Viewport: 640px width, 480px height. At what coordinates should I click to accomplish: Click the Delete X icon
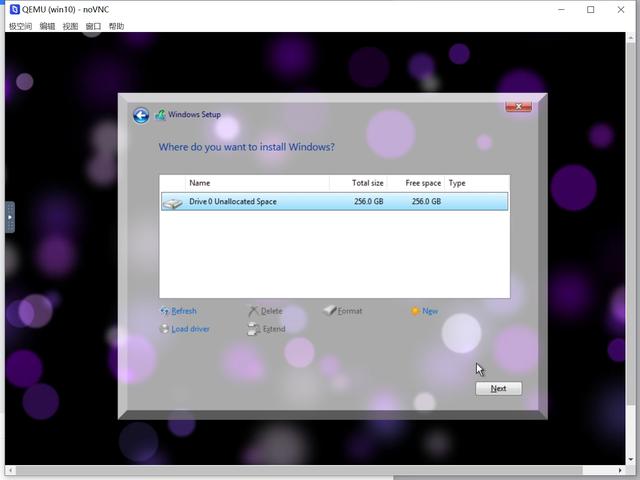pyautogui.click(x=253, y=311)
